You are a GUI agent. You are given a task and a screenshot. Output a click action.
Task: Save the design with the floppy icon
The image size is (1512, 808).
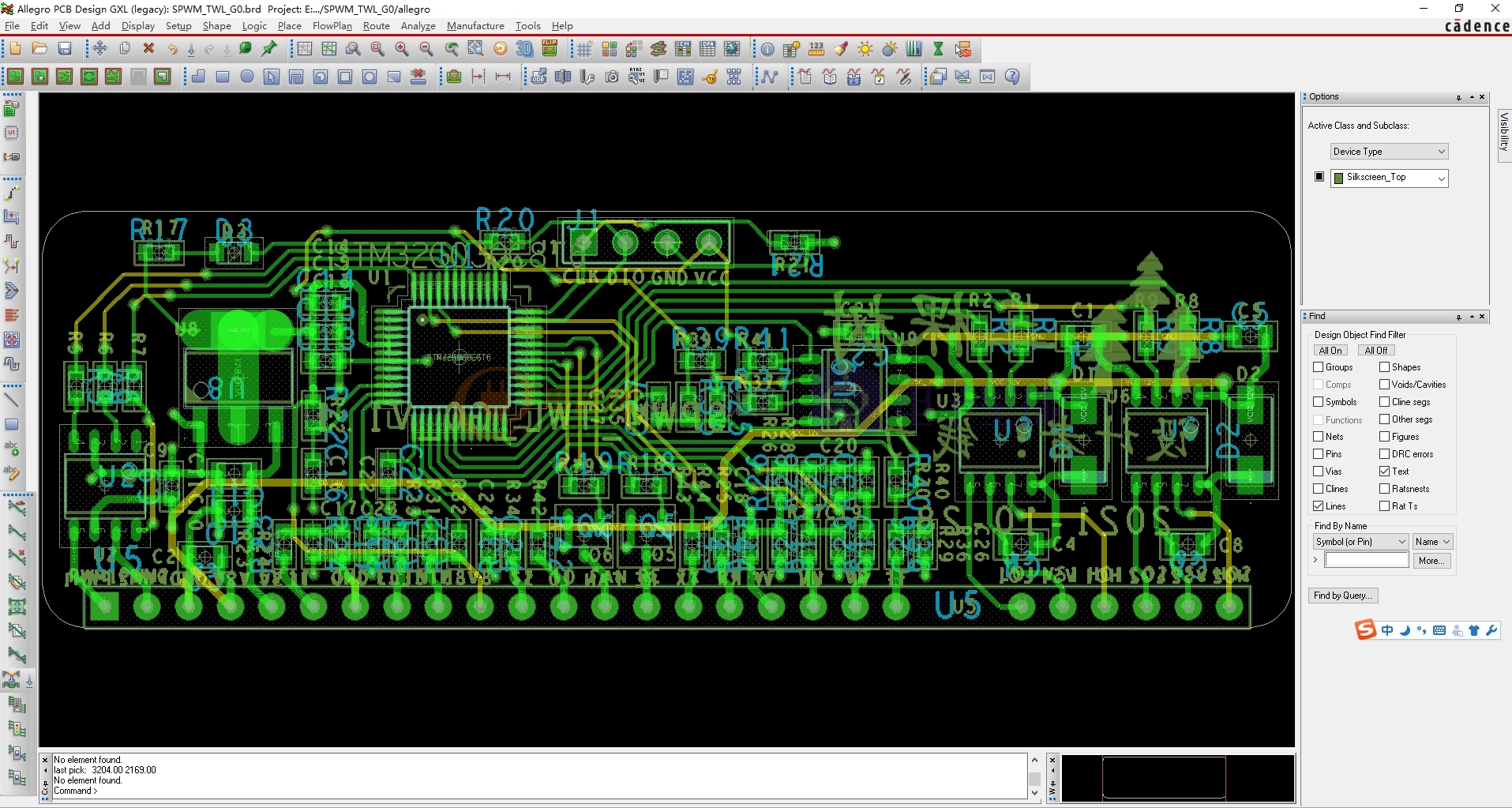point(65,49)
